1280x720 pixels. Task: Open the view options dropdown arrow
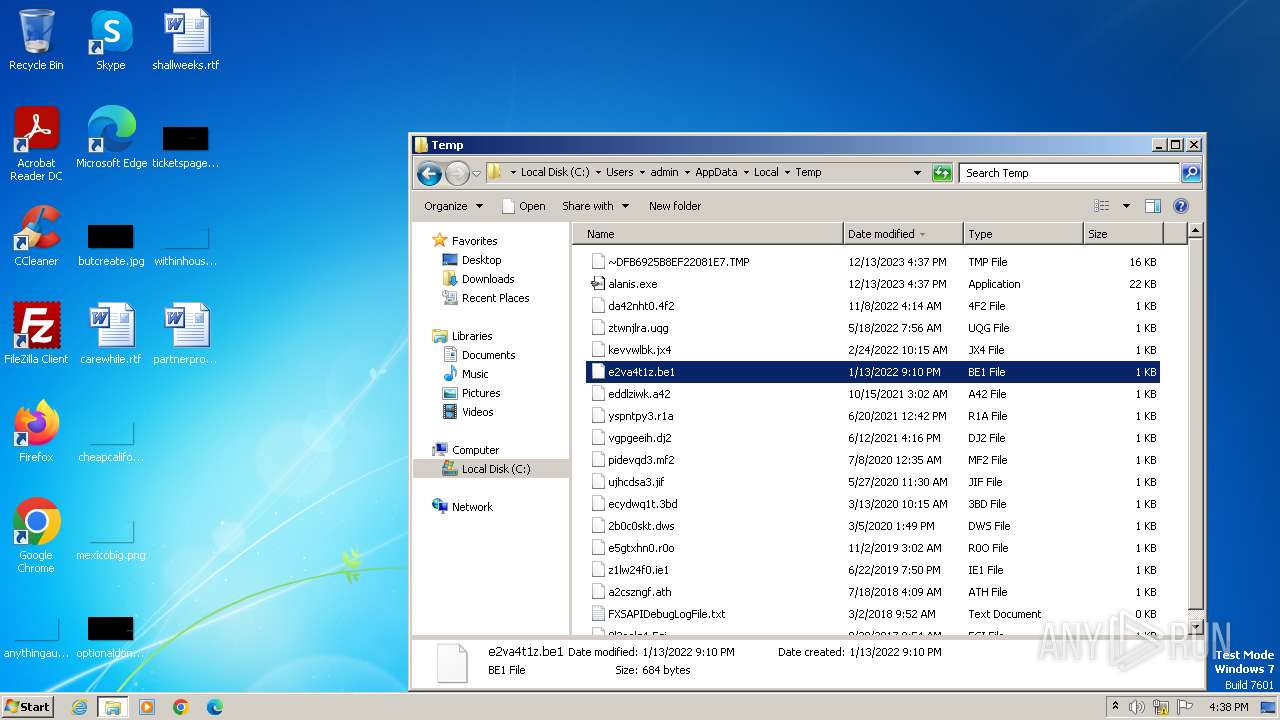pyautogui.click(x=1126, y=206)
